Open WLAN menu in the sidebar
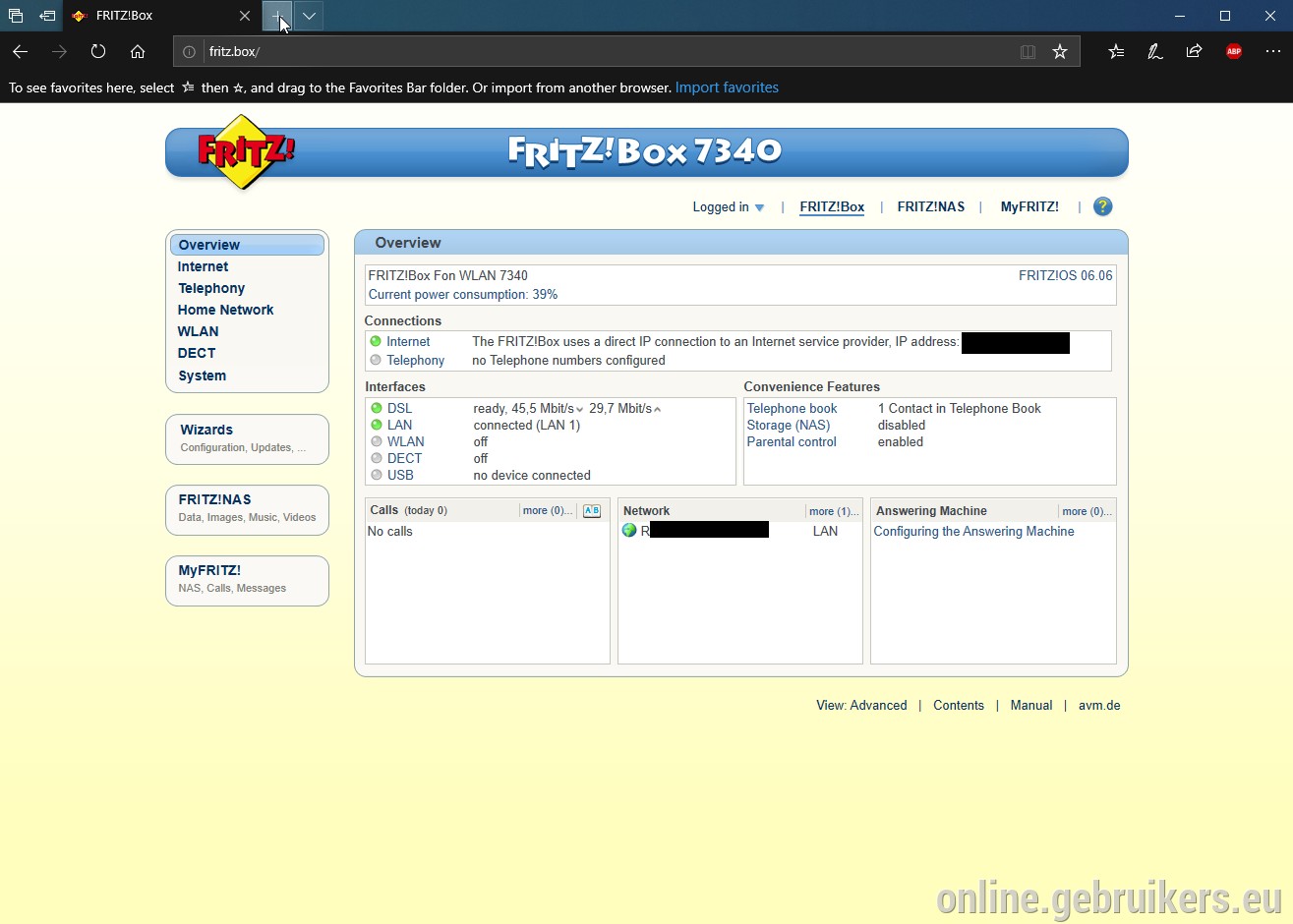 click(198, 331)
